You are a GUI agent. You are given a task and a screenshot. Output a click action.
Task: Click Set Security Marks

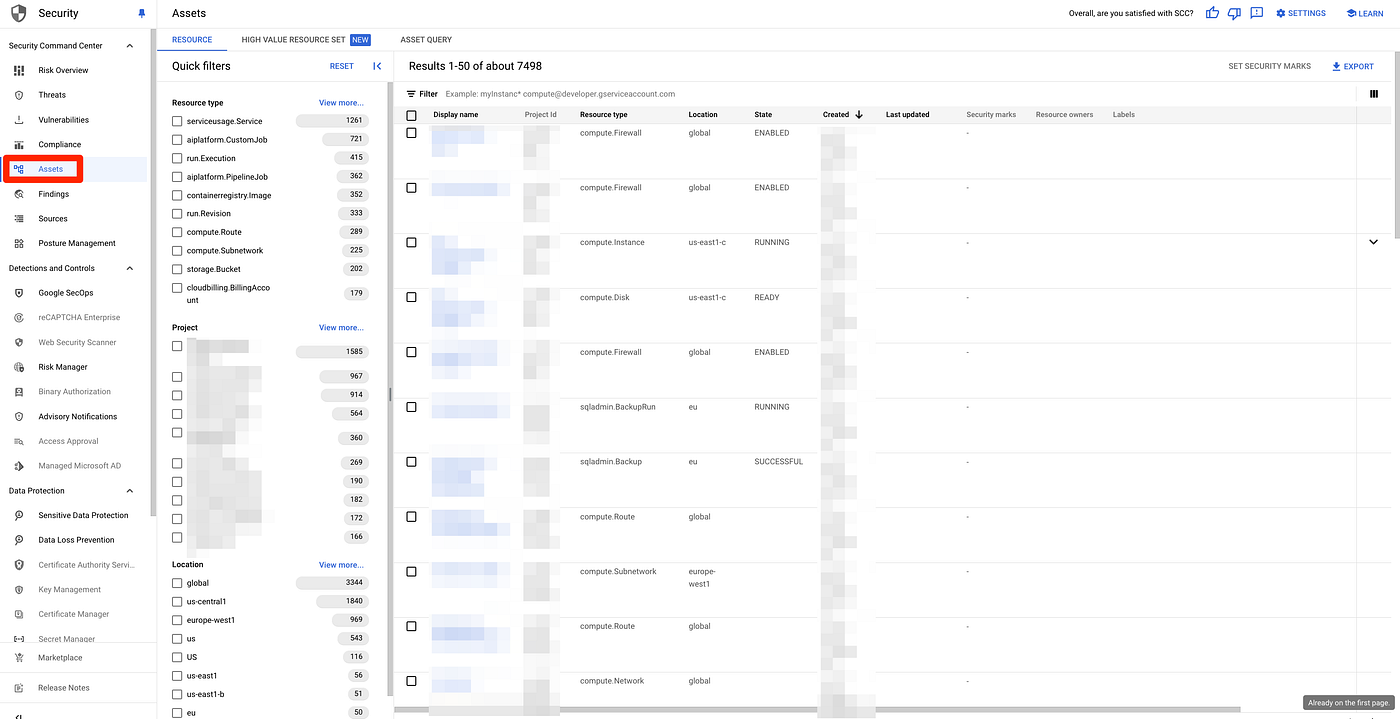1269,66
